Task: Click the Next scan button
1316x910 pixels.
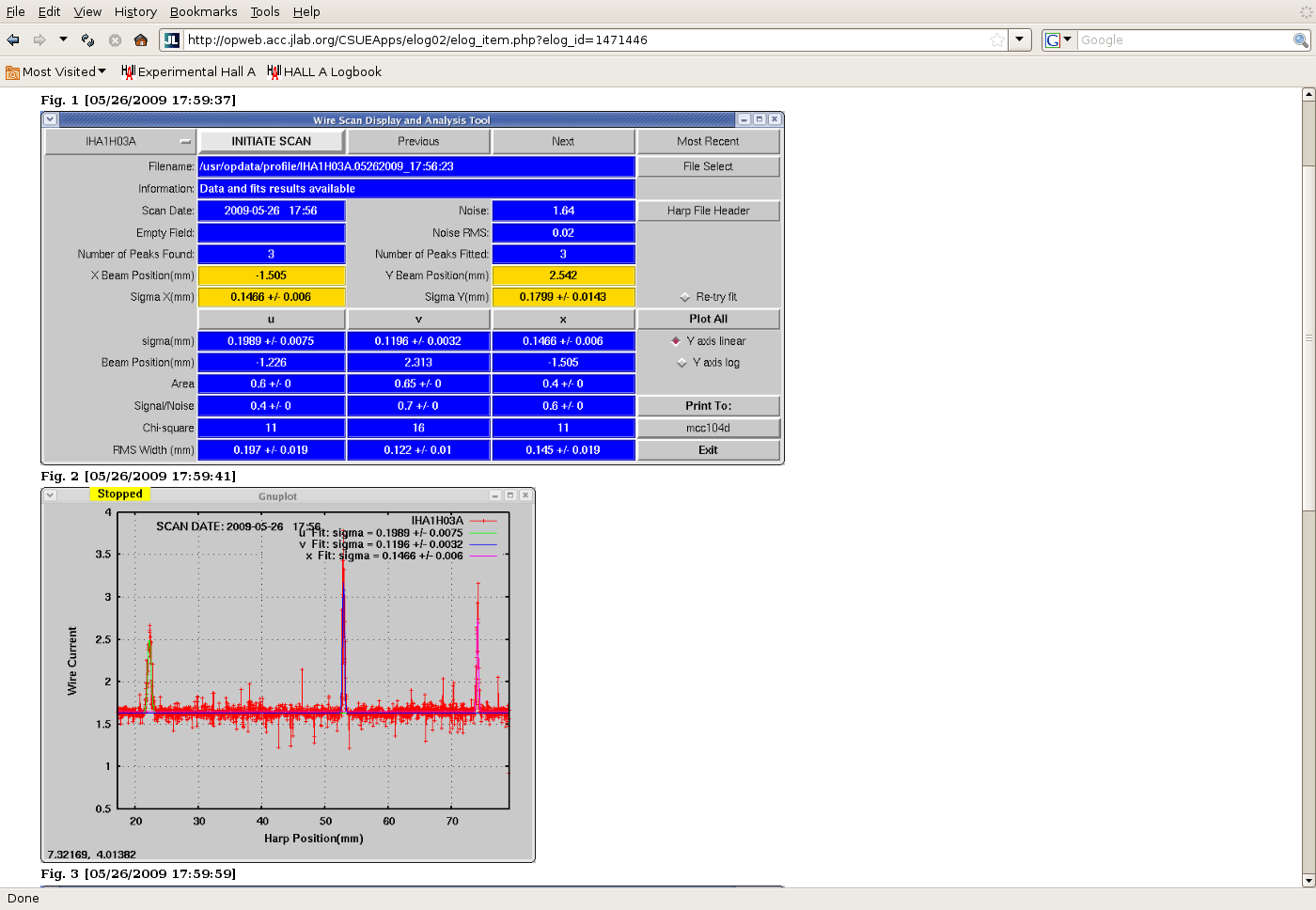Action: 563,141
